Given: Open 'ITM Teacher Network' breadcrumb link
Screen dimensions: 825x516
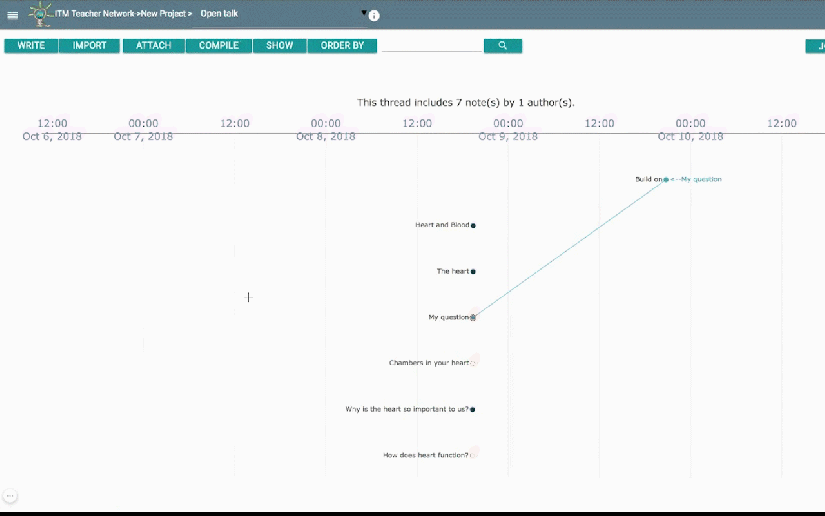Looking at the screenshot, I should [96, 15].
